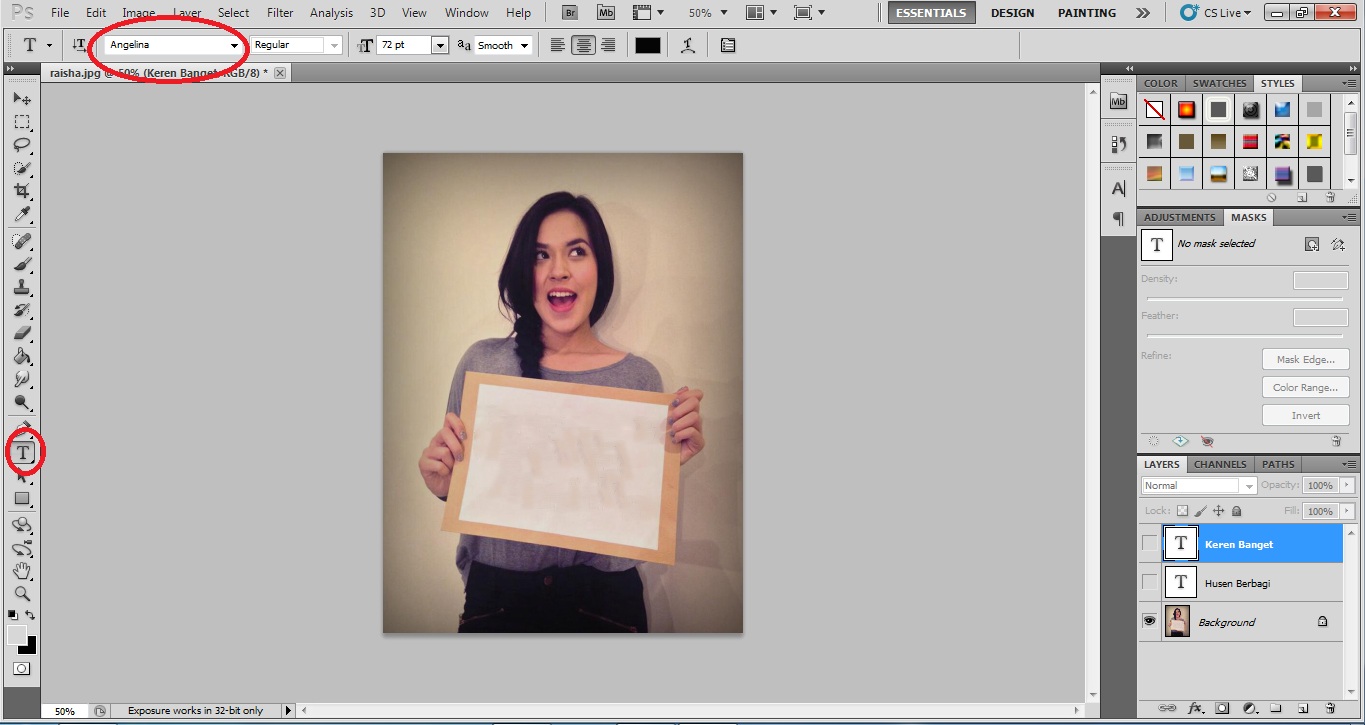This screenshot has width=1365, height=725.
Task: Launch Adobe Bridge
Action: point(570,13)
